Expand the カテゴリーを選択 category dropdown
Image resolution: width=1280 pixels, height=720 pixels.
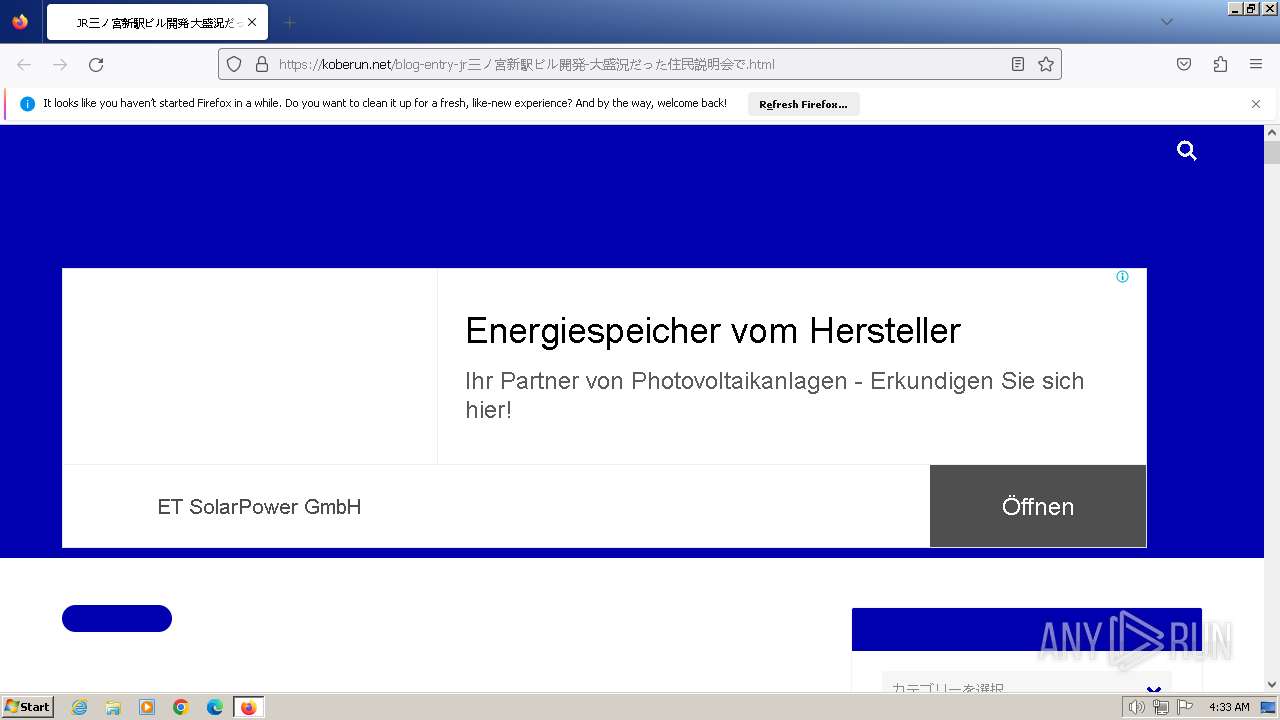tap(1026, 686)
